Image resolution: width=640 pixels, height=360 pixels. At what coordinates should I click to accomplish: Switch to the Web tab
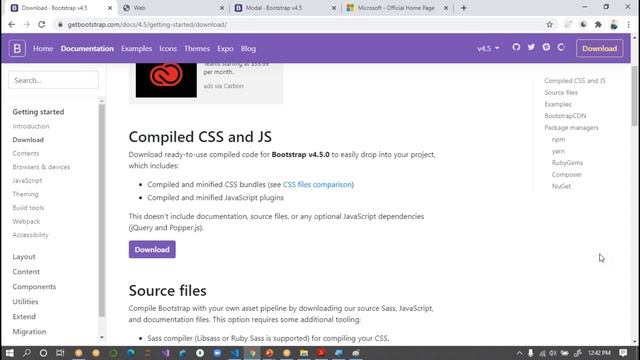click(173, 8)
